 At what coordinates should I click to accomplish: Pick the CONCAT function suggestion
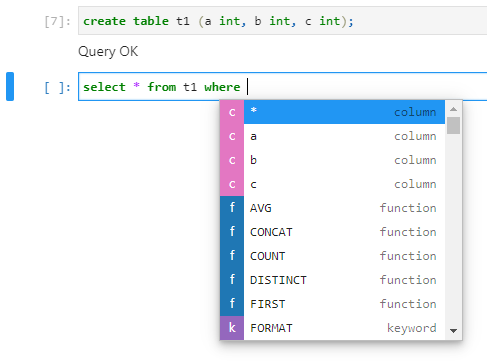(332, 232)
